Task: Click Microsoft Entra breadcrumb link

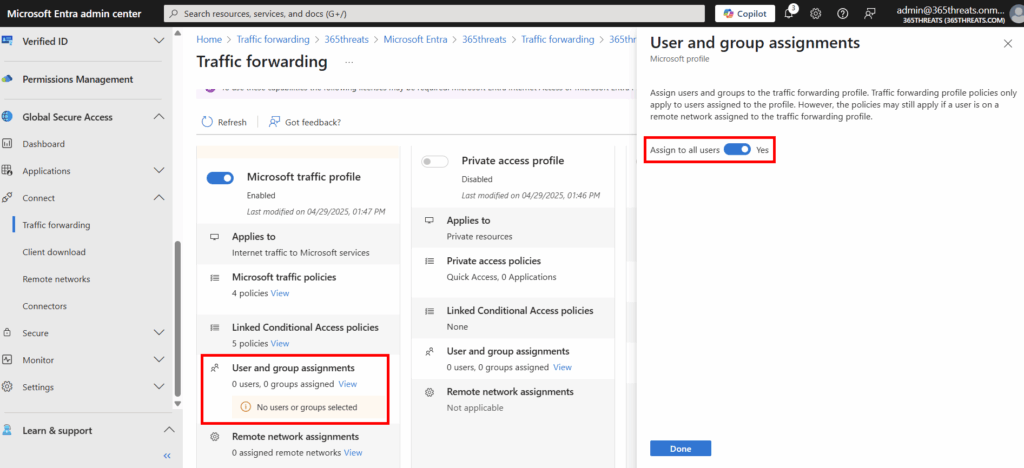Action: tap(415, 39)
